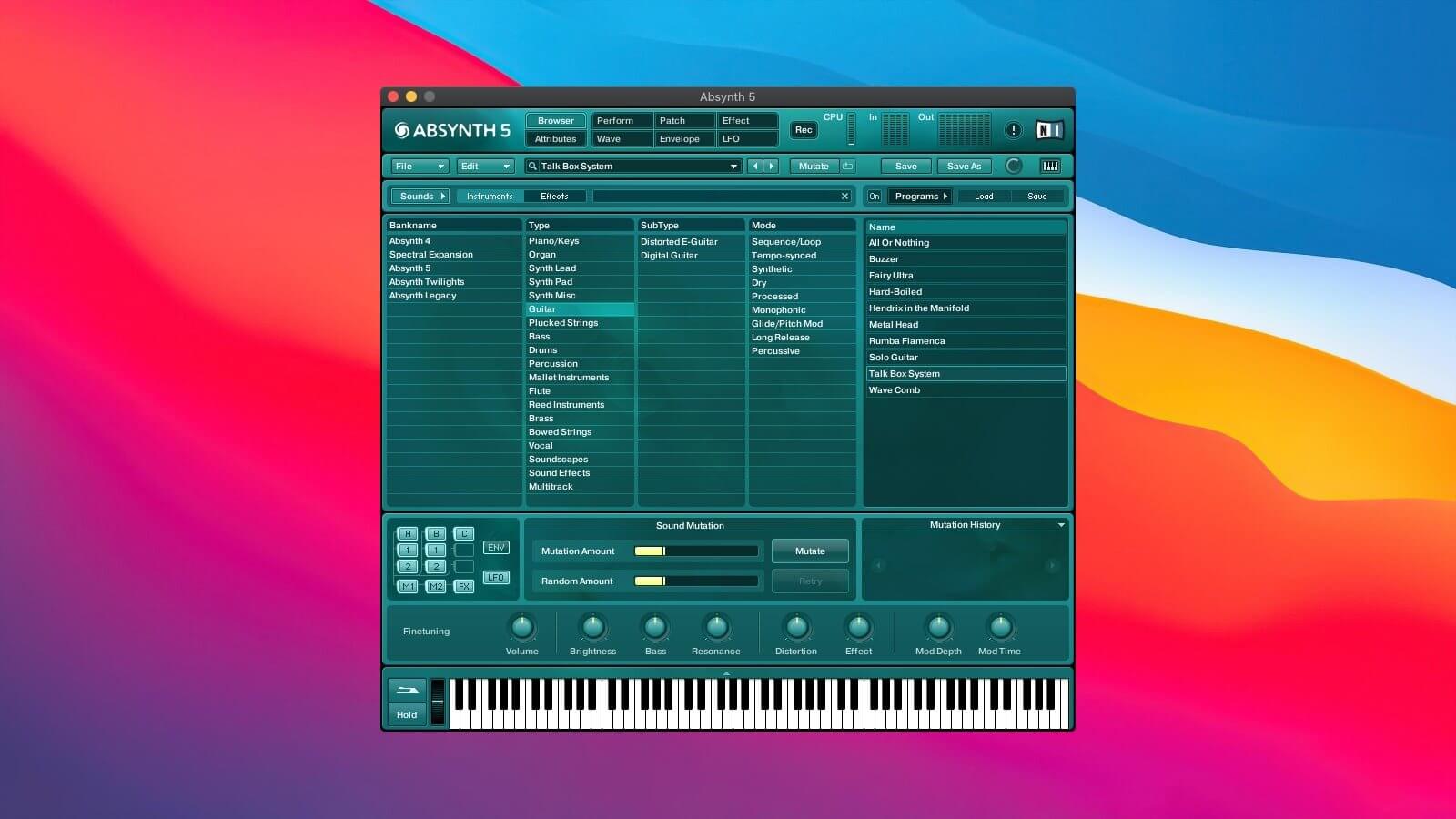1456x819 pixels.
Task: Select the LFO icon in the channel matrix
Action: pos(496,576)
